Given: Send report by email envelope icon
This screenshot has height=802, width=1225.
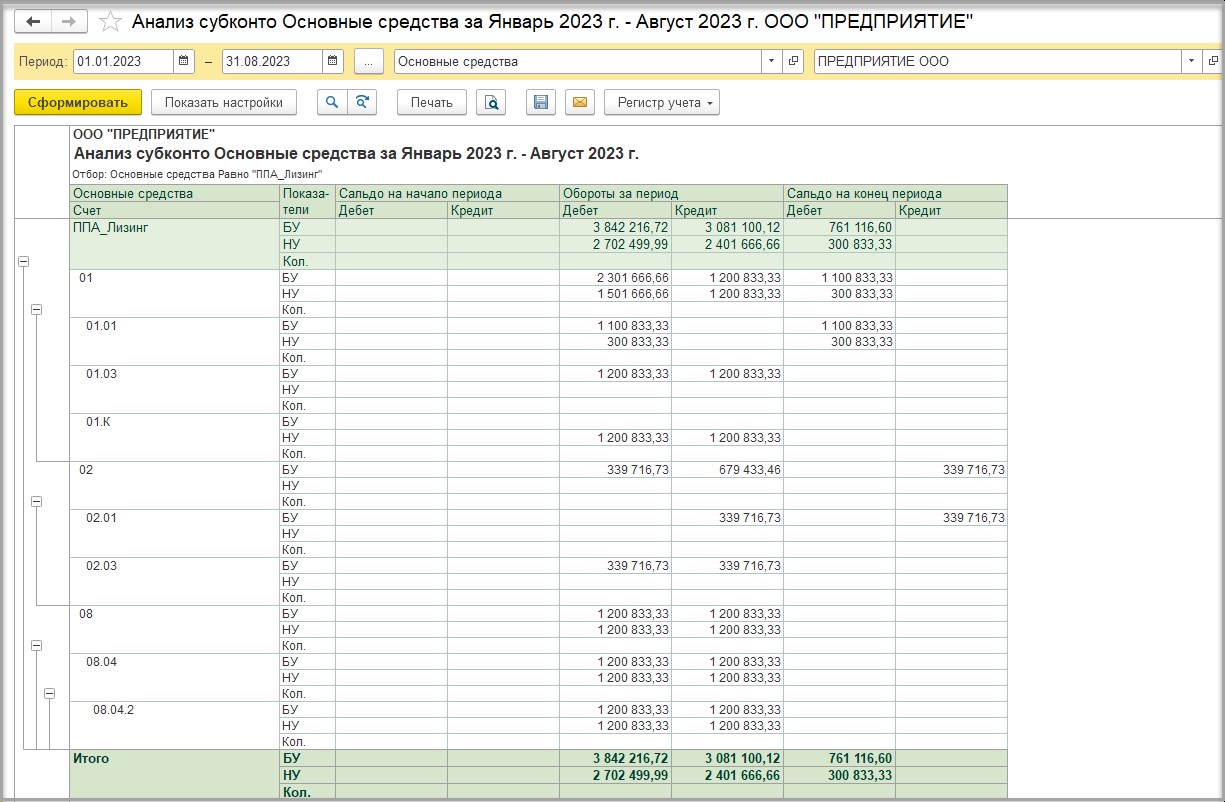Looking at the screenshot, I should [579, 102].
